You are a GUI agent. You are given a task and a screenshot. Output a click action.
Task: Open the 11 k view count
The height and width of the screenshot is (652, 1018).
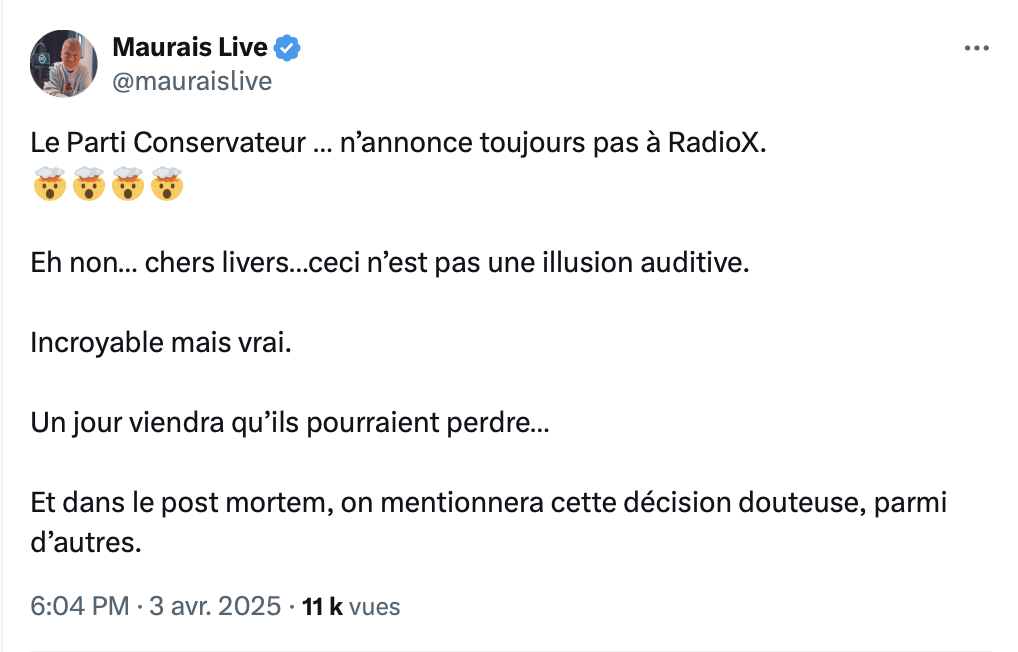point(322,607)
